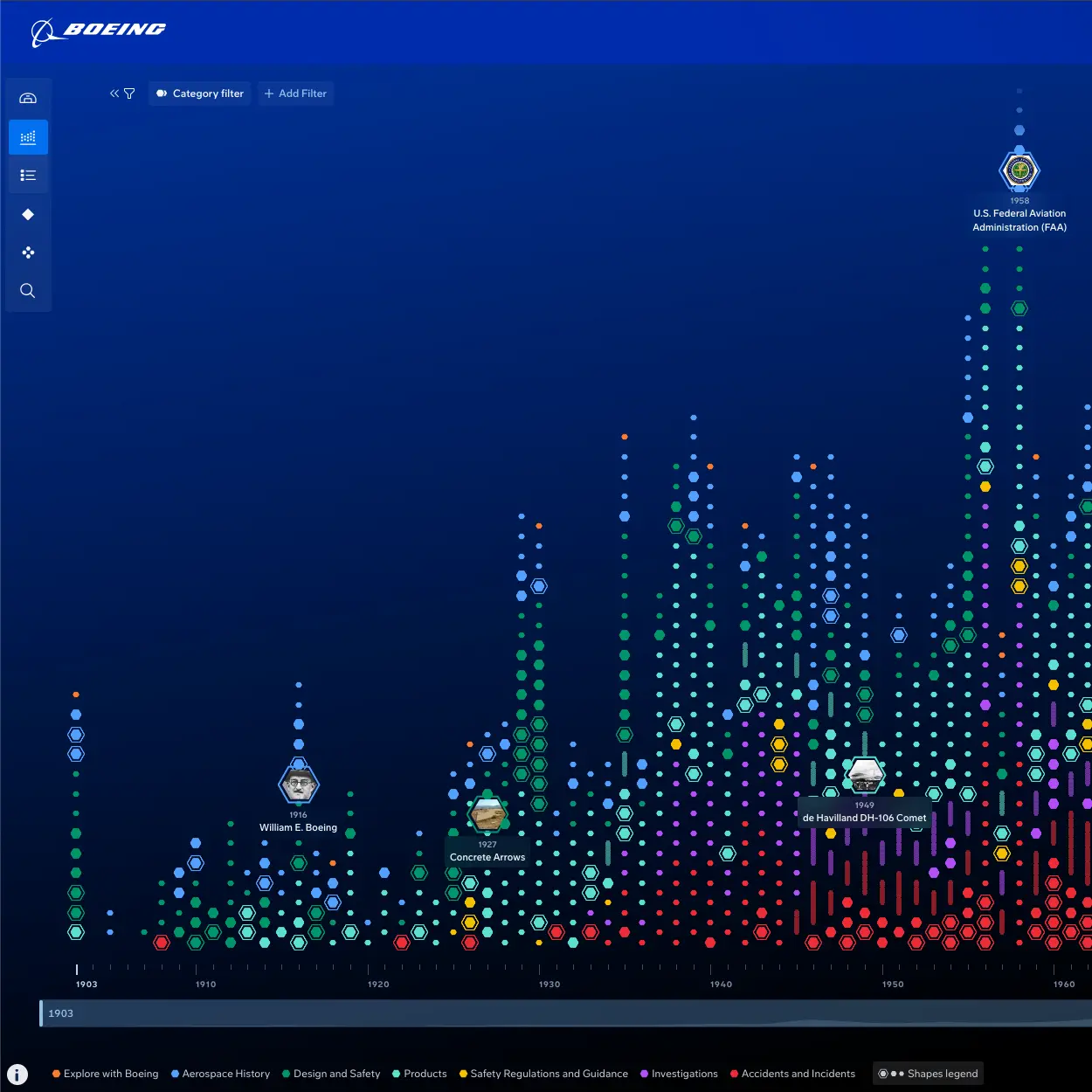Toggle the Investigations category

pos(679,1074)
